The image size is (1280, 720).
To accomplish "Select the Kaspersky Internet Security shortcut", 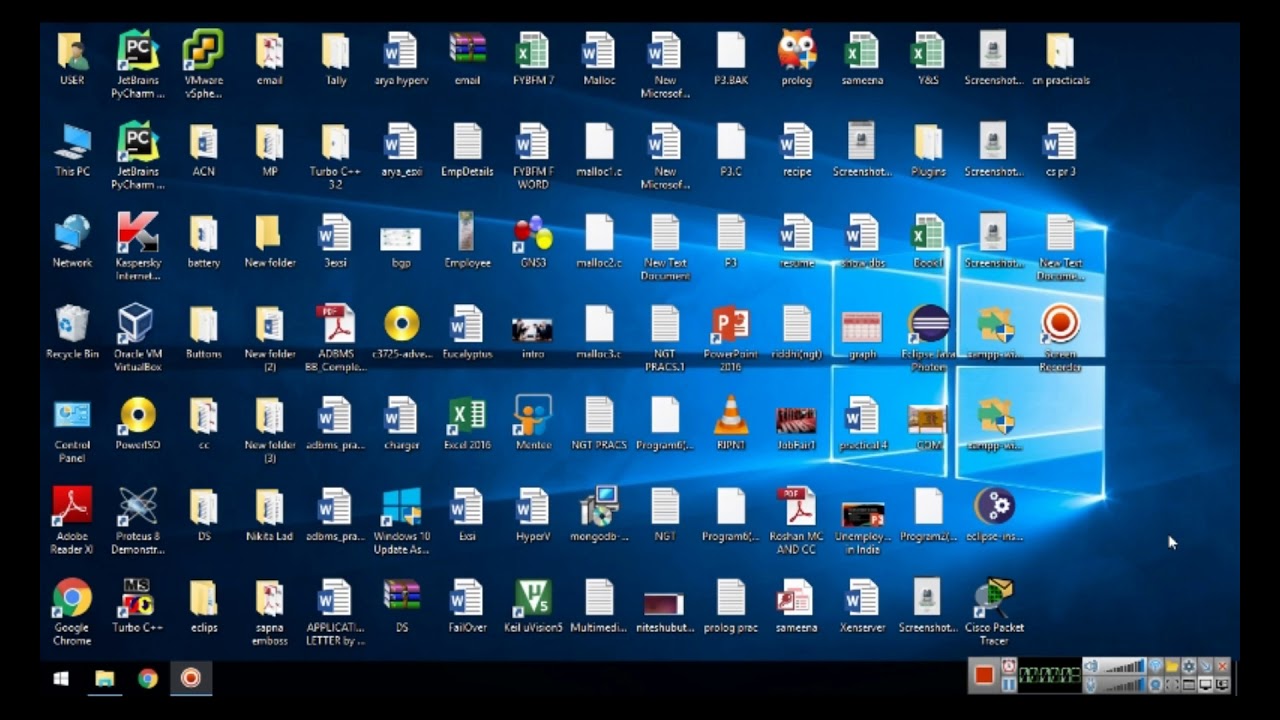I will (x=137, y=245).
